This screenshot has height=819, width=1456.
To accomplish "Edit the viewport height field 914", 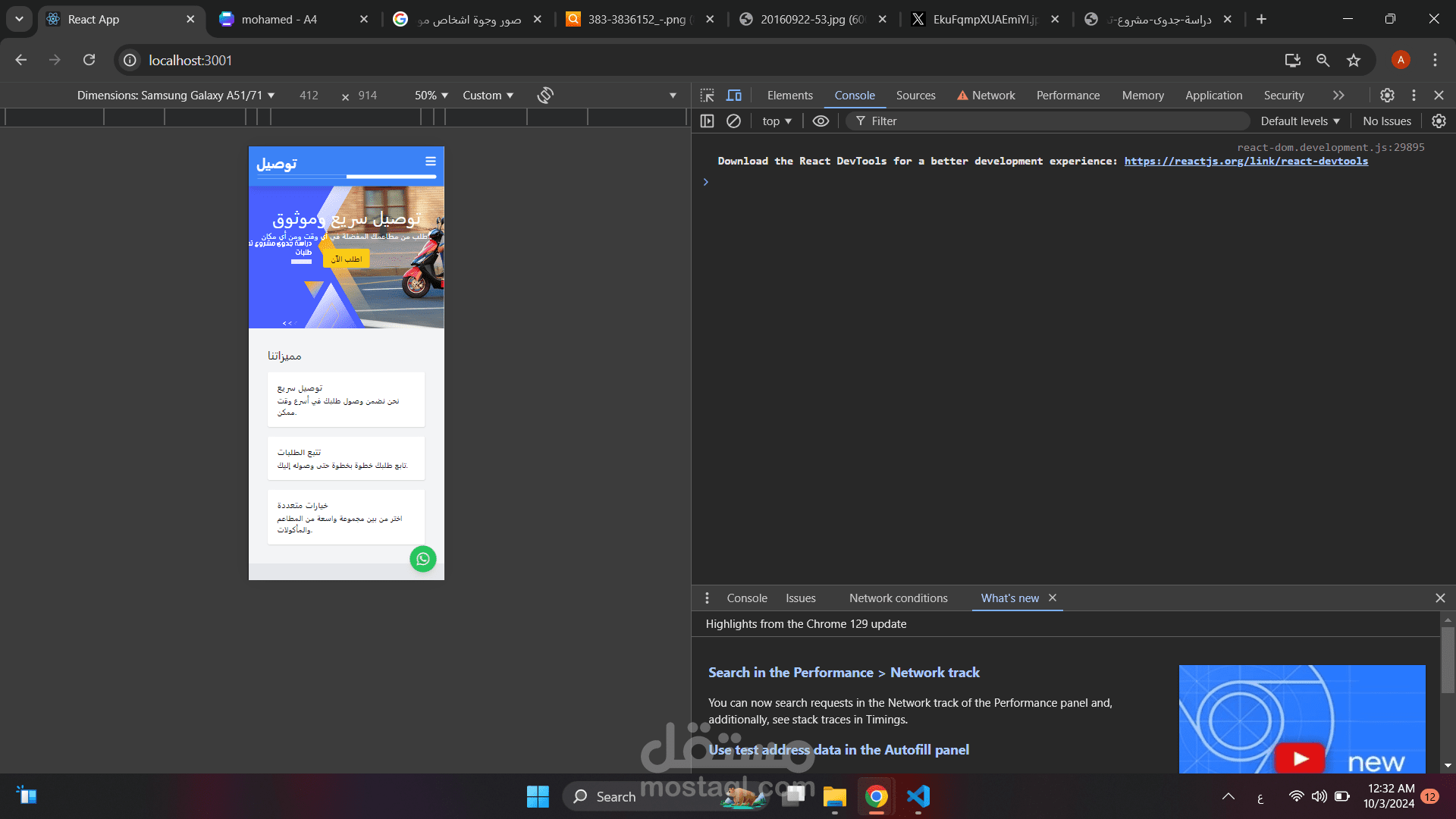I will tap(368, 96).
